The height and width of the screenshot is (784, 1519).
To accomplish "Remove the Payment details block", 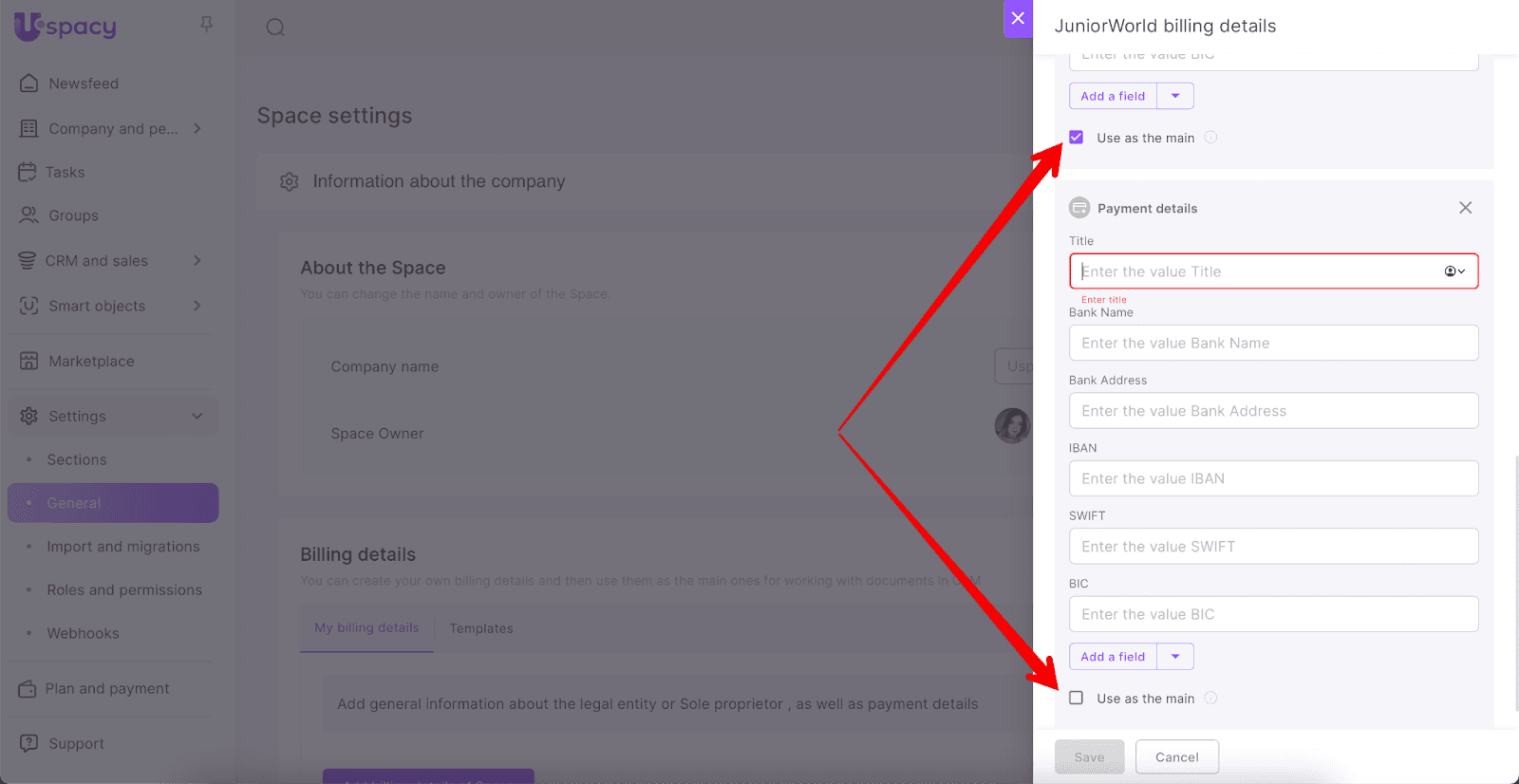I will [x=1466, y=208].
